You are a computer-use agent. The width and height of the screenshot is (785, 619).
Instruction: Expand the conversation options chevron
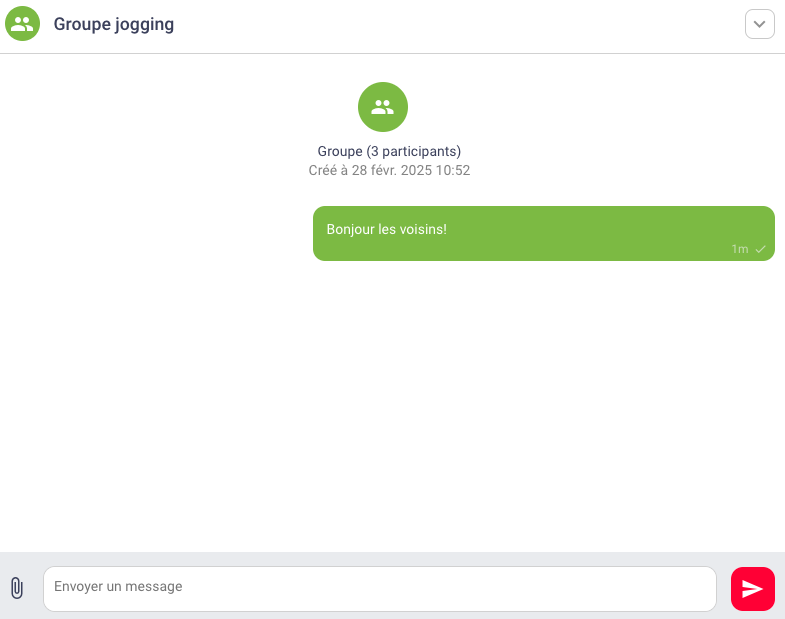(x=759, y=24)
